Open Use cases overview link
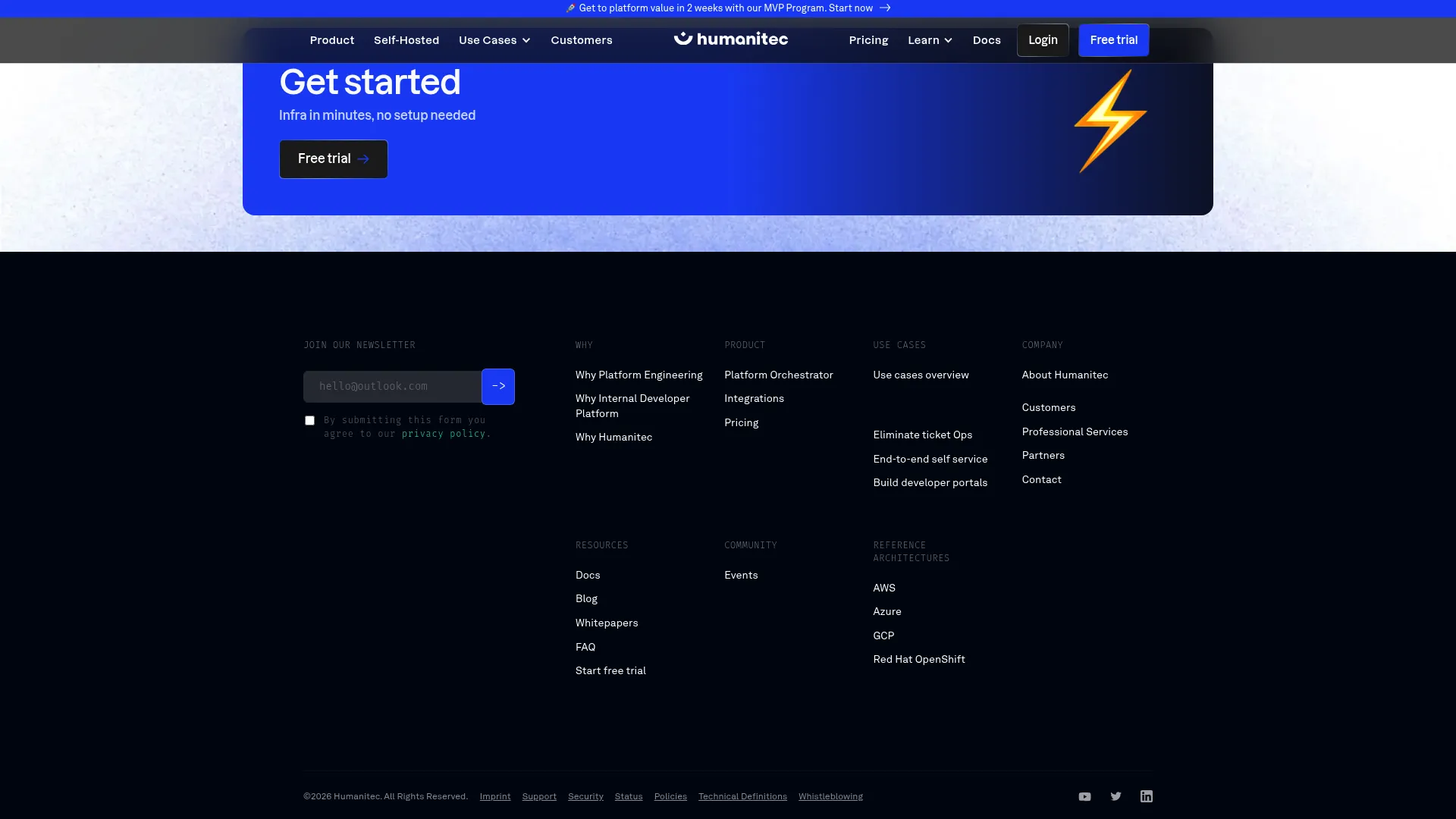This screenshot has height=819, width=1456. pos(921,375)
